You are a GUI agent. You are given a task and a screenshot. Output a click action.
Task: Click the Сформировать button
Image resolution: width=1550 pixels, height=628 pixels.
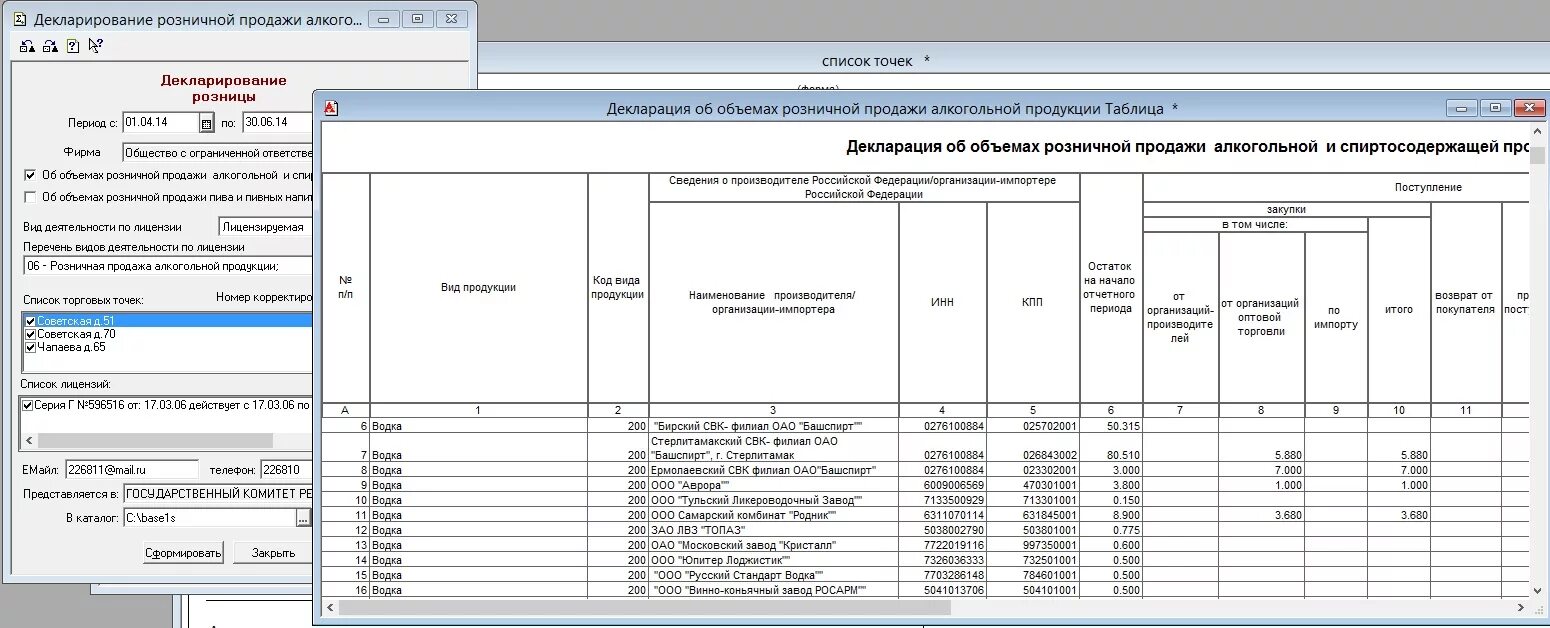pyautogui.click(x=183, y=553)
